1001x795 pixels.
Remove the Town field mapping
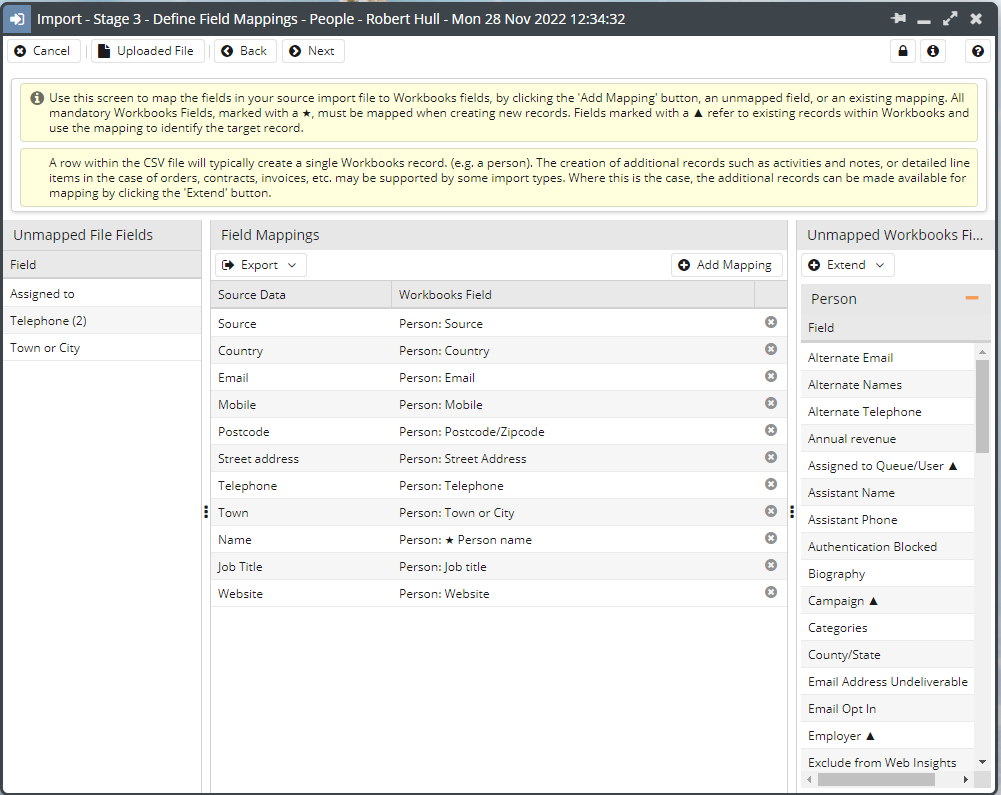tap(771, 511)
